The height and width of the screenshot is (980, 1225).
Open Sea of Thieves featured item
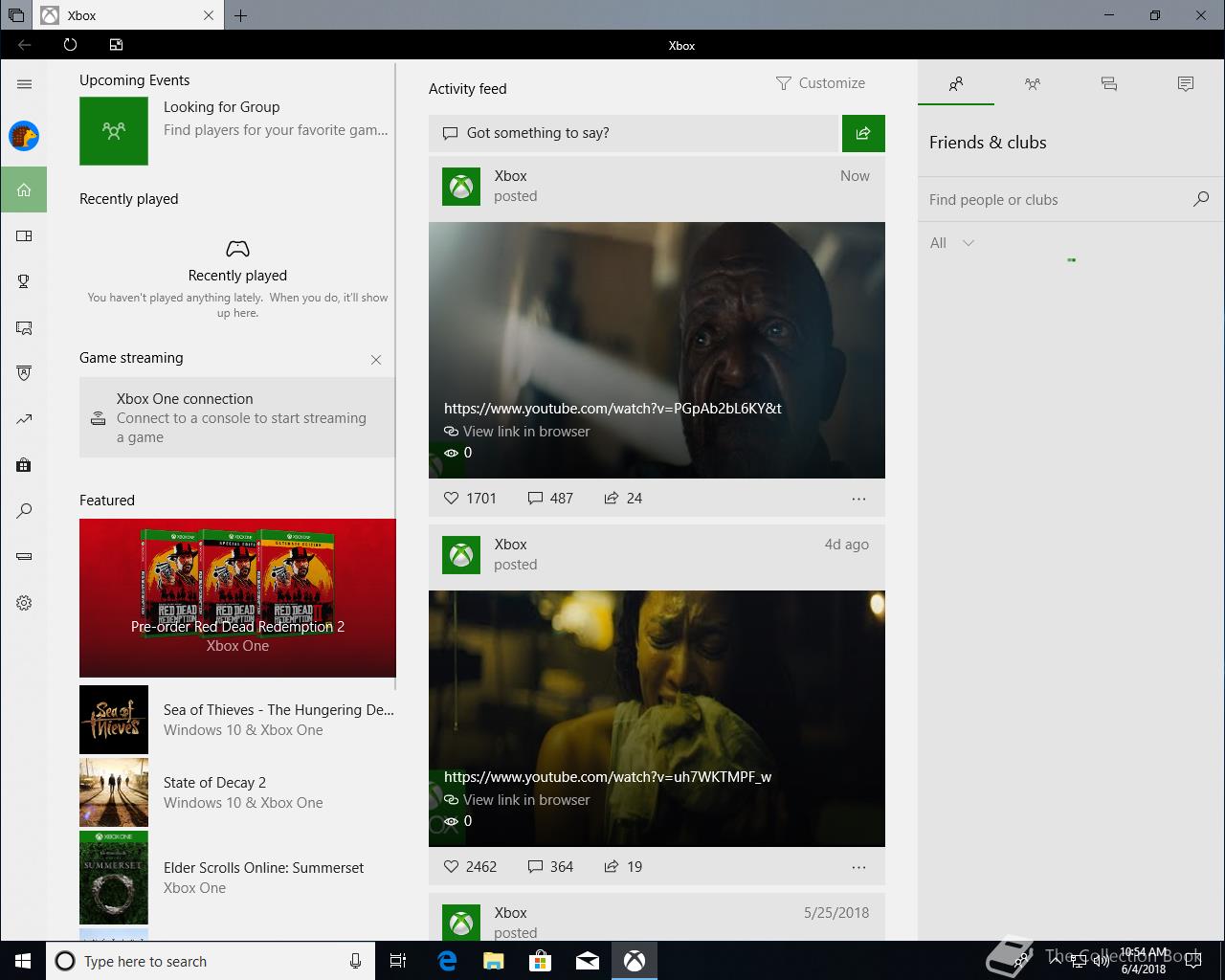pyautogui.click(x=237, y=720)
